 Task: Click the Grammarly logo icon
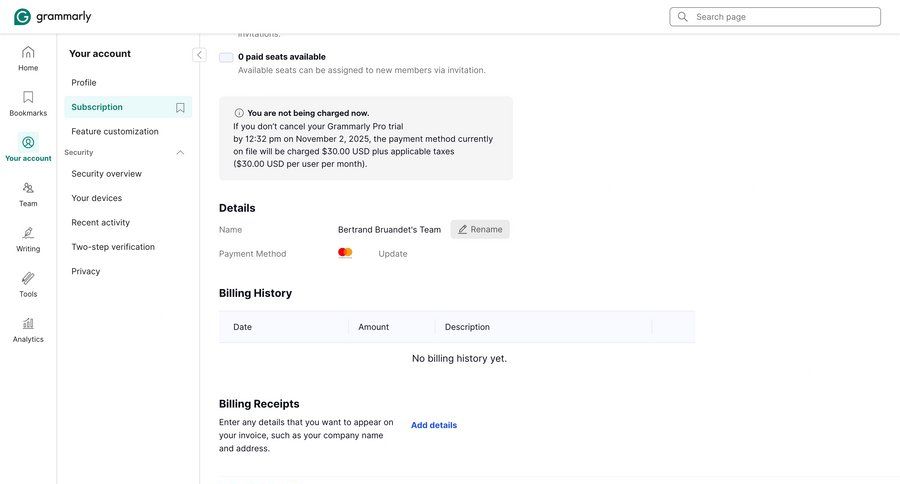pos(22,17)
